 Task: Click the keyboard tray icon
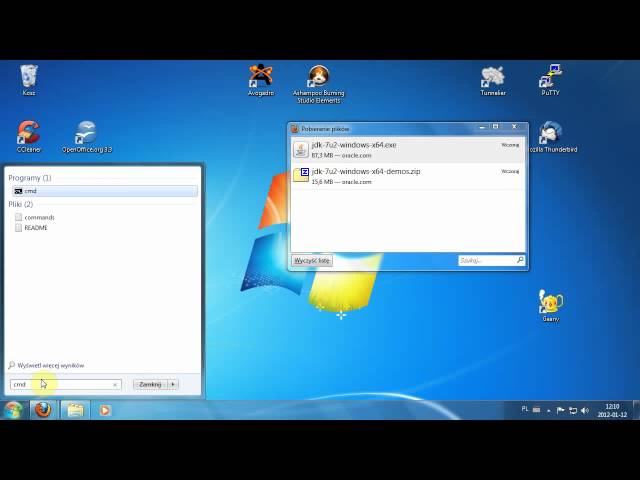click(x=536, y=409)
